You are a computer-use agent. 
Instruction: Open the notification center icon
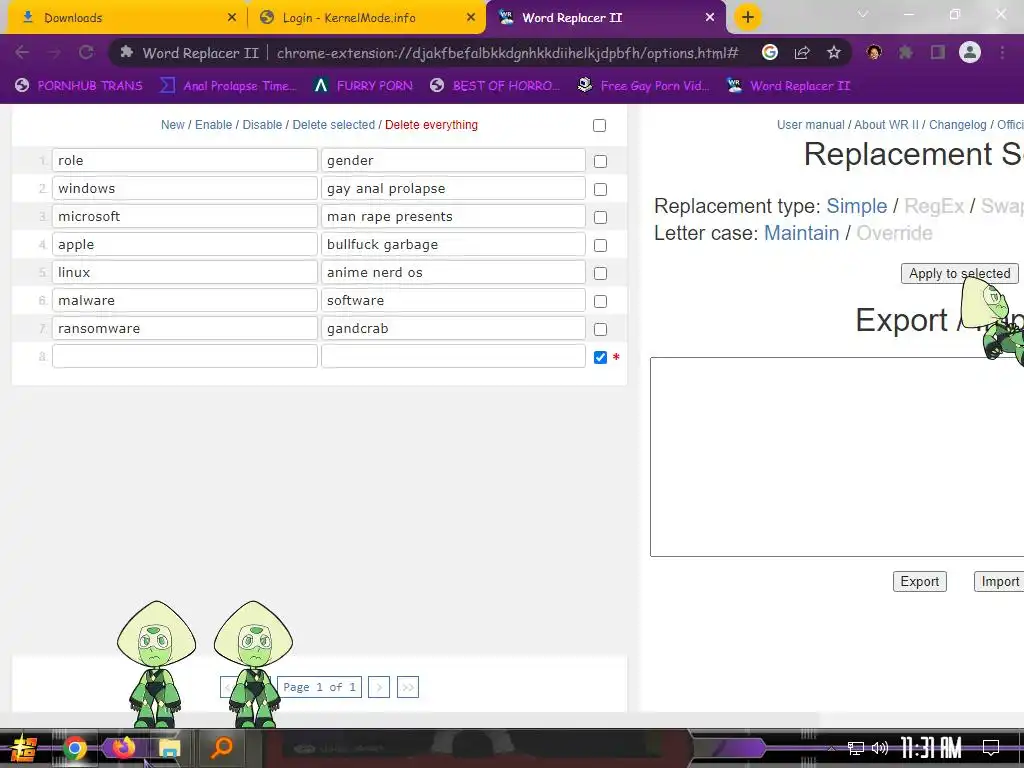coord(991,748)
